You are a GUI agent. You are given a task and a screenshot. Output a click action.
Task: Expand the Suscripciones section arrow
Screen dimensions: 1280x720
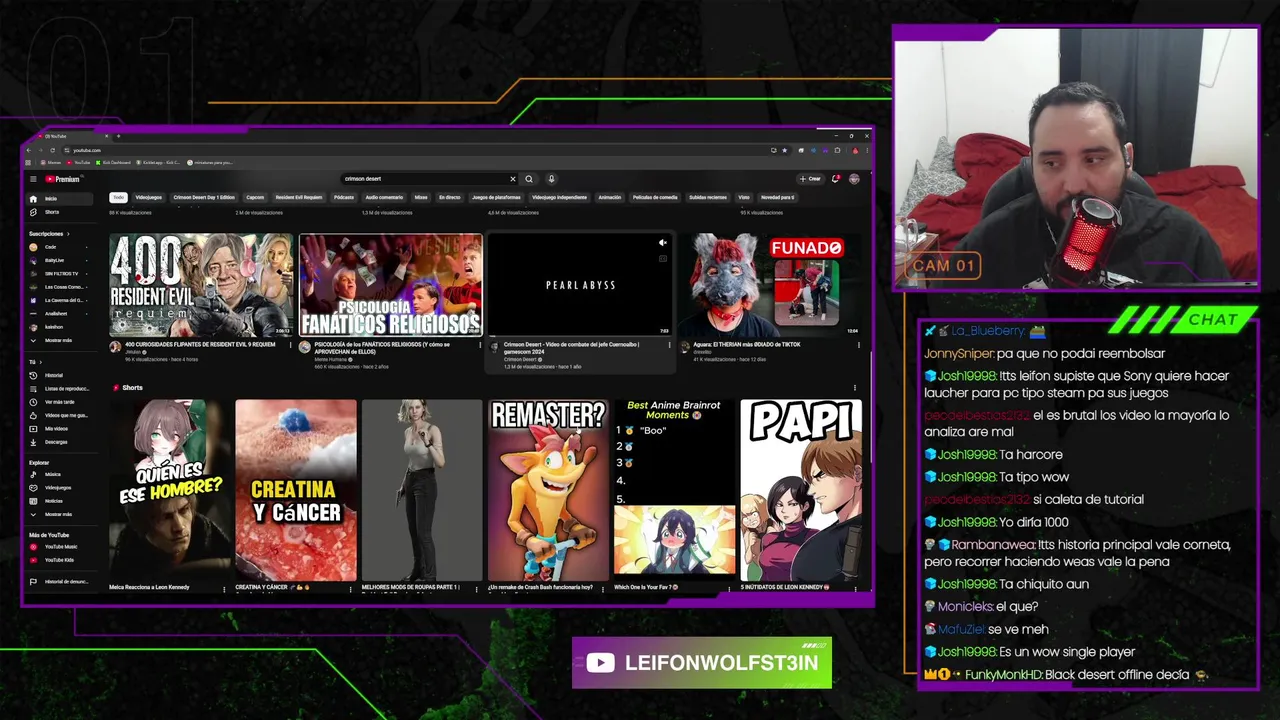68,234
